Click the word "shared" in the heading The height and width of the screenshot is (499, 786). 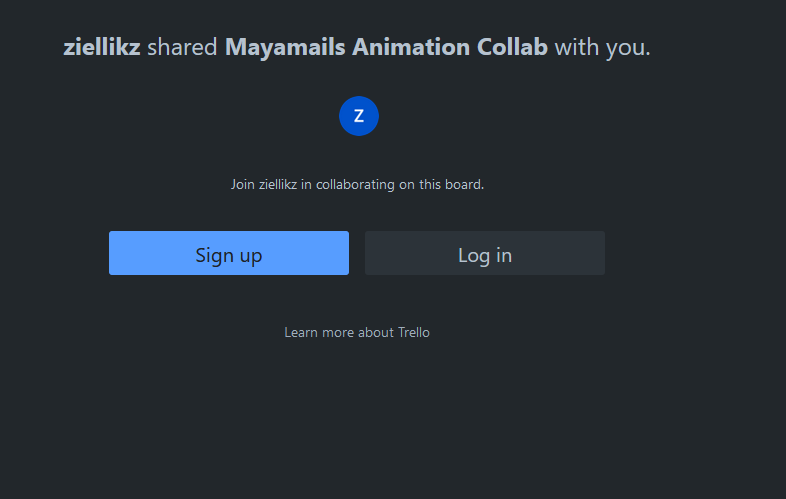[182, 47]
